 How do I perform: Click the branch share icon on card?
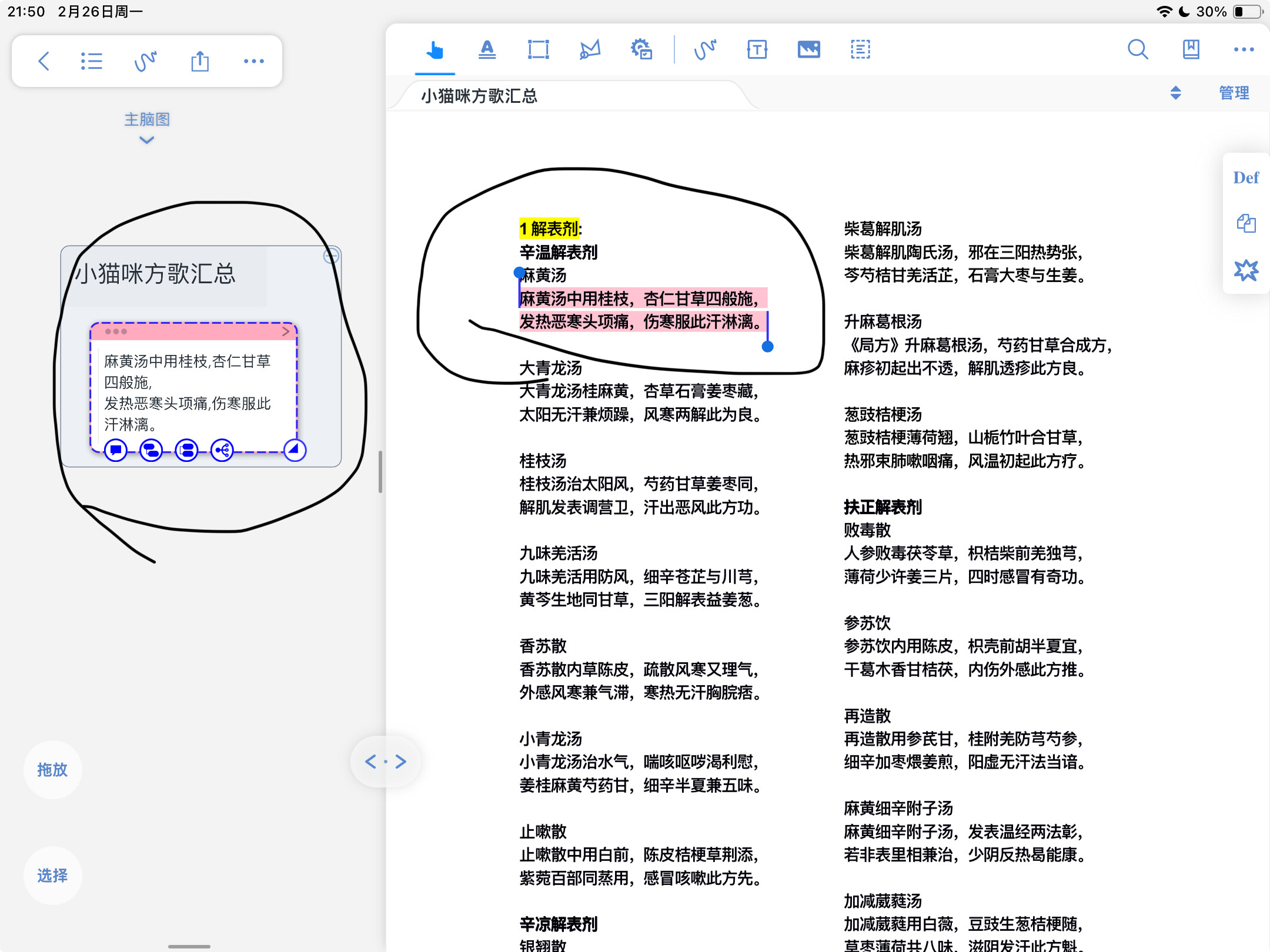(222, 451)
